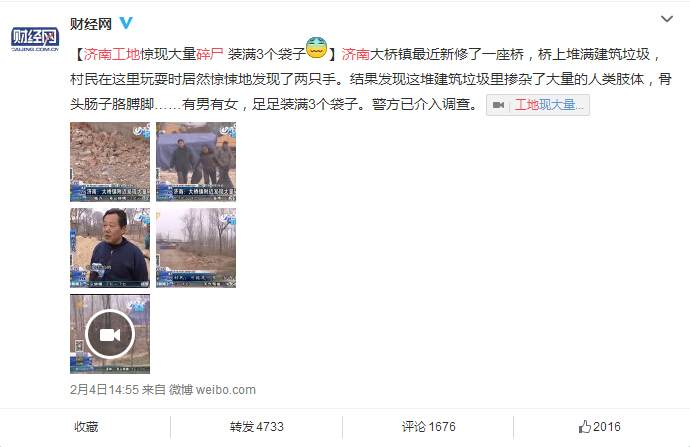Play the video thumbnail

click(x=110, y=334)
